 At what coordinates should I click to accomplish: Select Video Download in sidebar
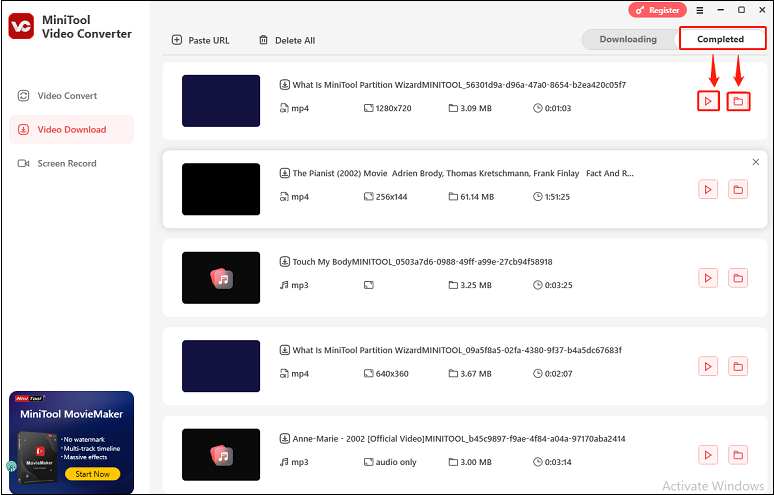pyautogui.click(x=72, y=129)
